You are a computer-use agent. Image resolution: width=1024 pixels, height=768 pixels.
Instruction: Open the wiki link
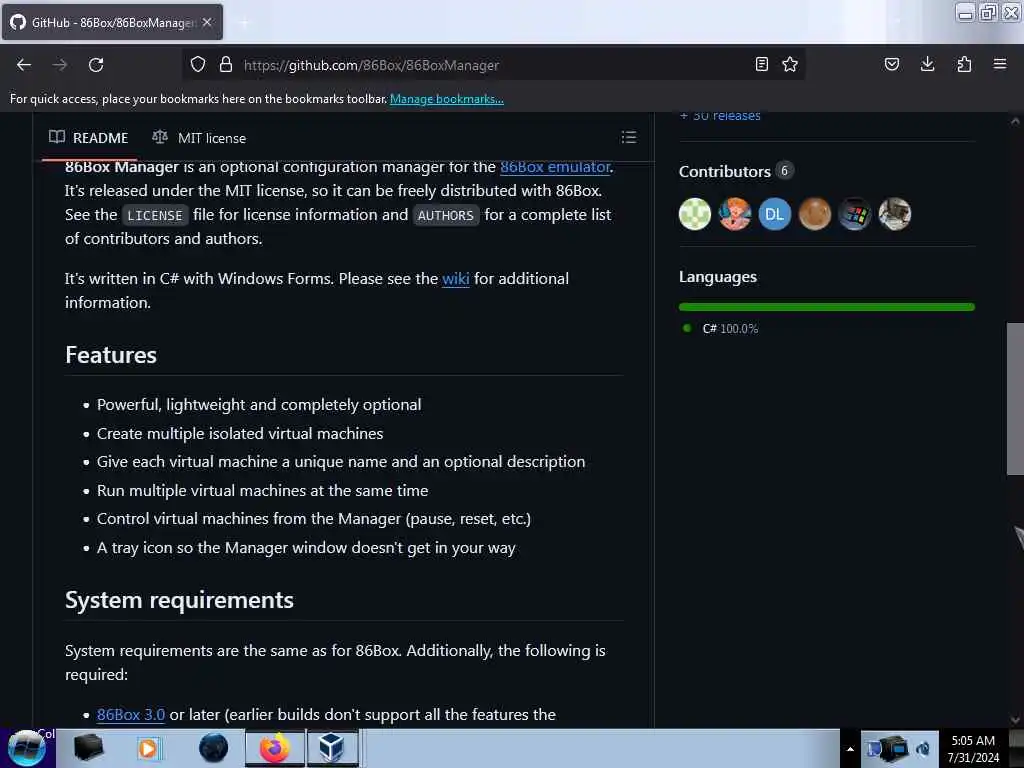pos(456,279)
